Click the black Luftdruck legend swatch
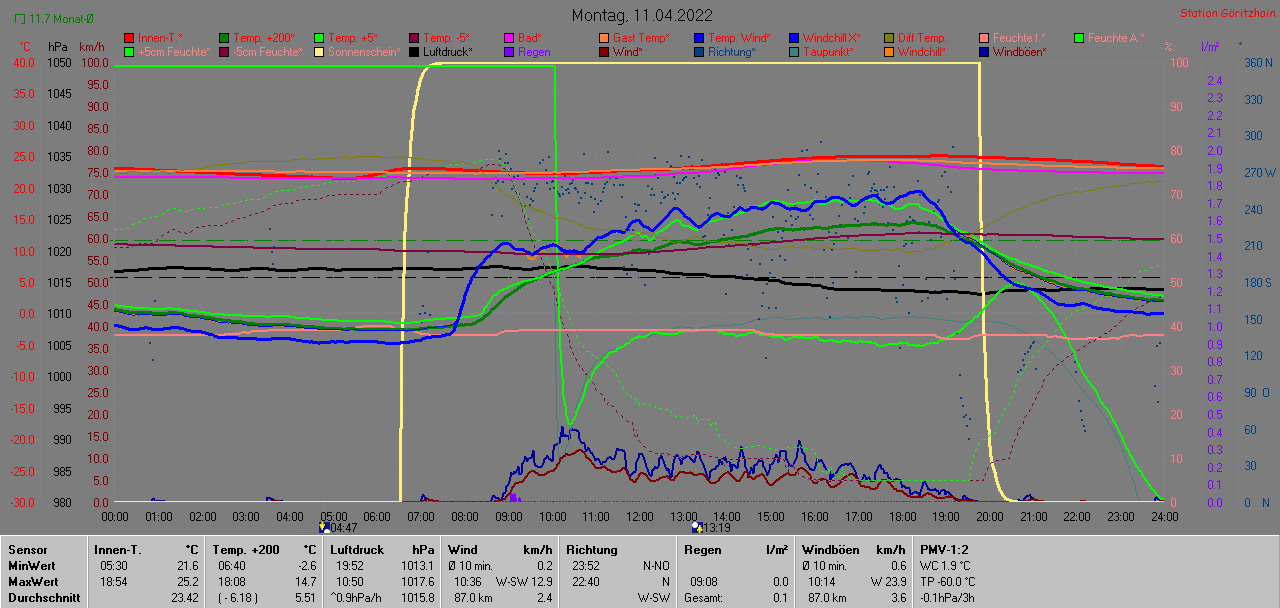This screenshot has height=608, width=1280. [414, 51]
